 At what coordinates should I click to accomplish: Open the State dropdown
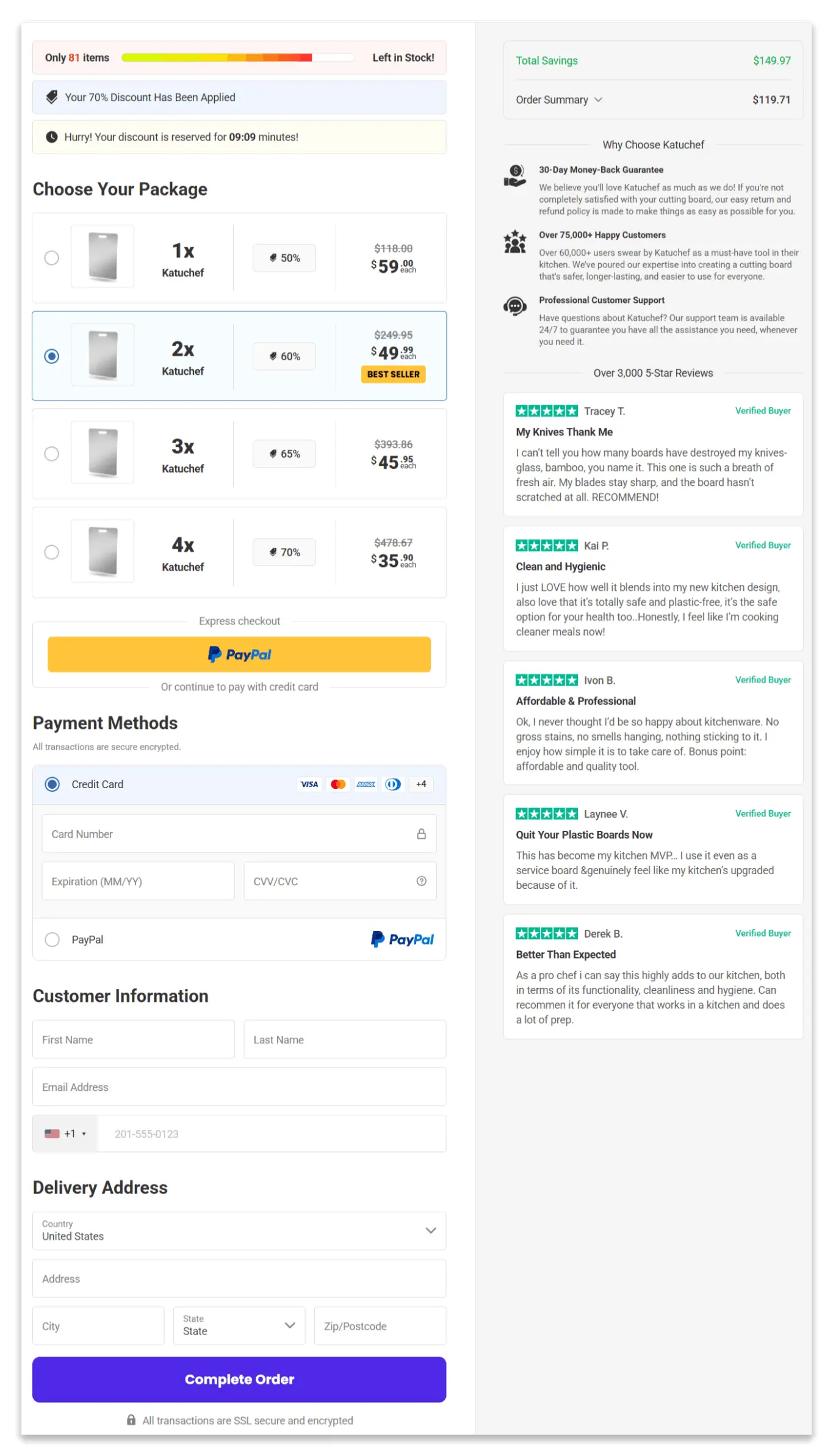239,1325
